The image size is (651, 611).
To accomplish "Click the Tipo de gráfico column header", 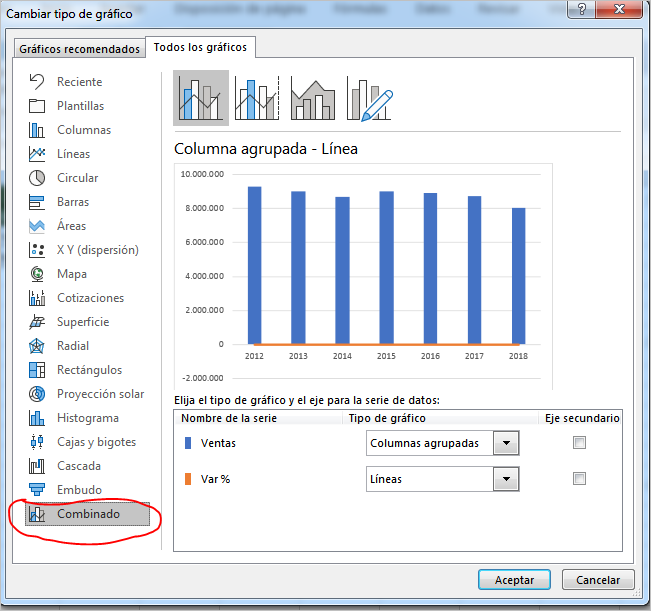I will tap(387, 418).
